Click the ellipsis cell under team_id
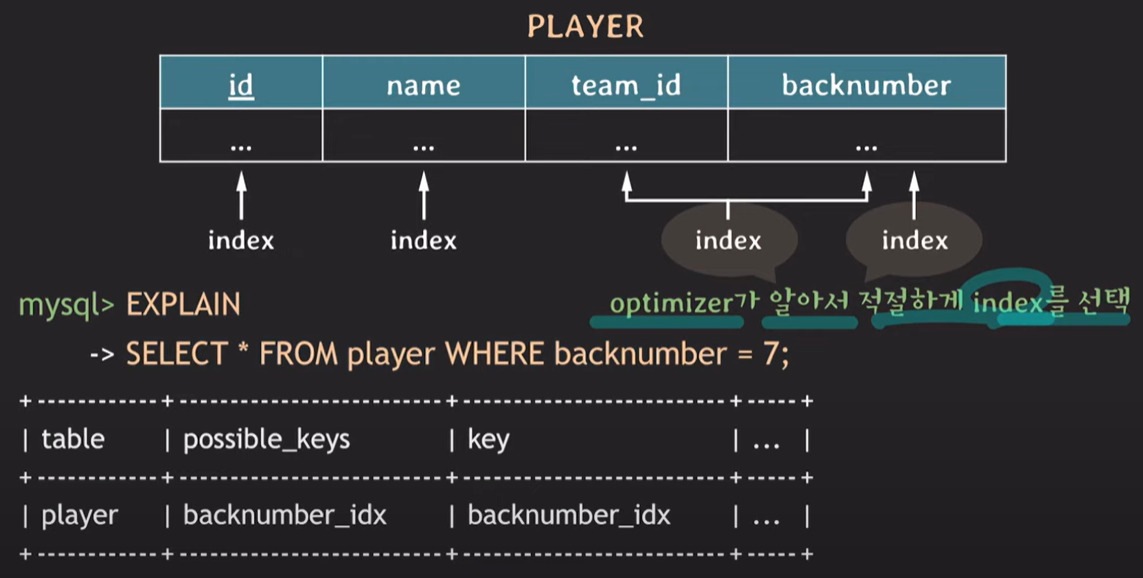 tap(626, 136)
